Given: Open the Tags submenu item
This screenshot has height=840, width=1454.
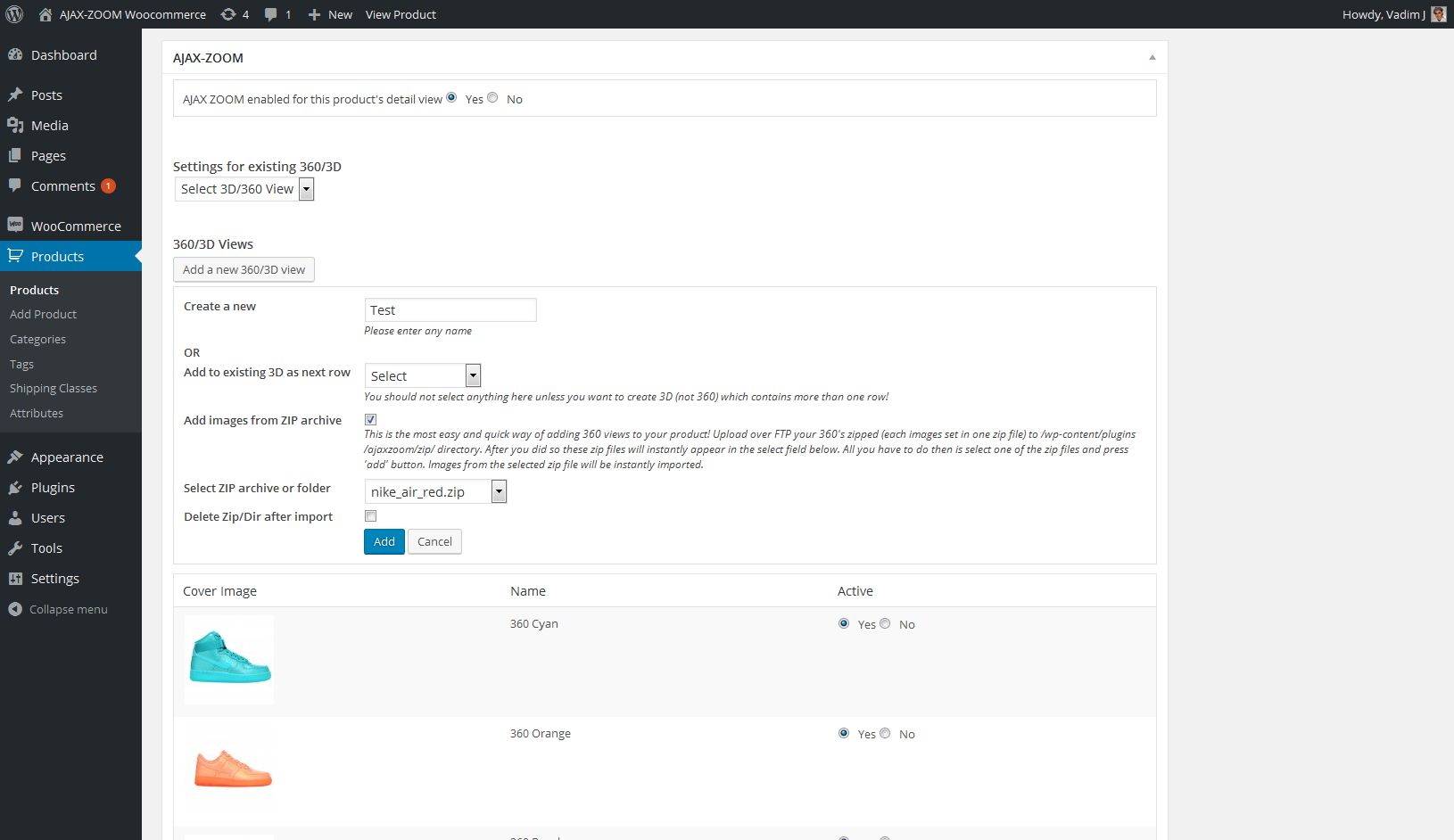Looking at the screenshot, I should pyautogui.click(x=21, y=364).
